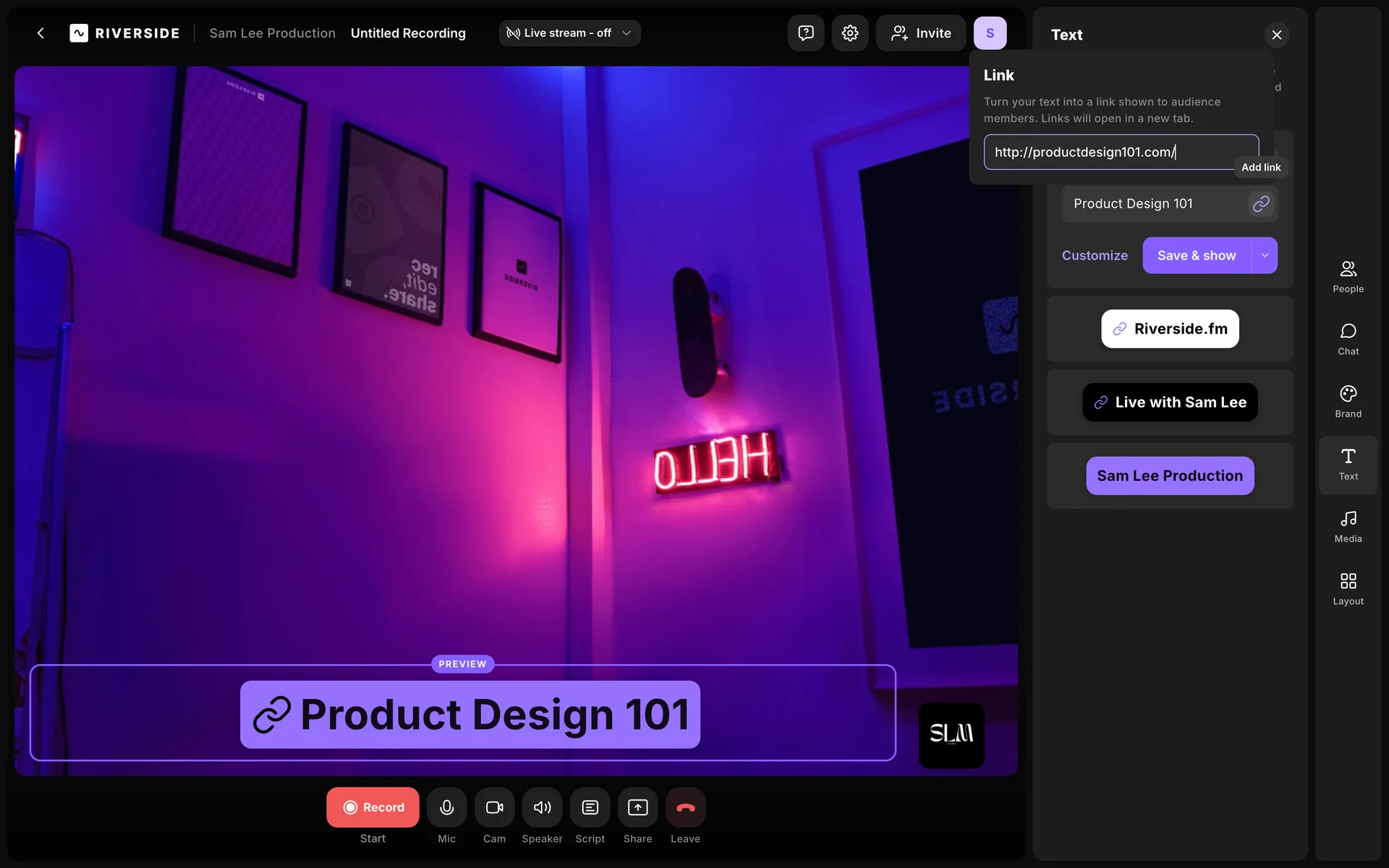Turn off the camera

pyautogui.click(x=494, y=807)
